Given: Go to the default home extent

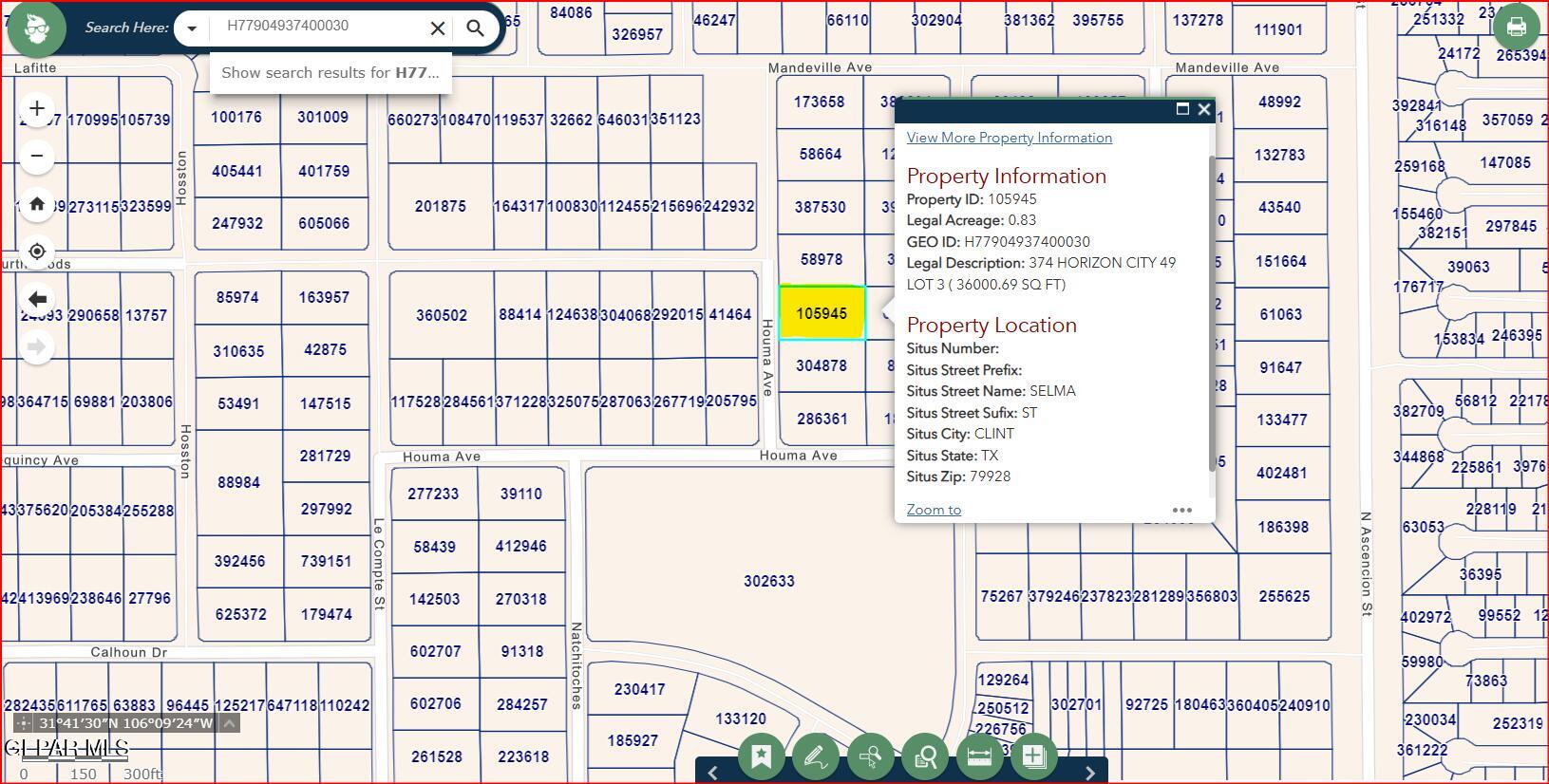Looking at the screenshot, I should point(37,204).
